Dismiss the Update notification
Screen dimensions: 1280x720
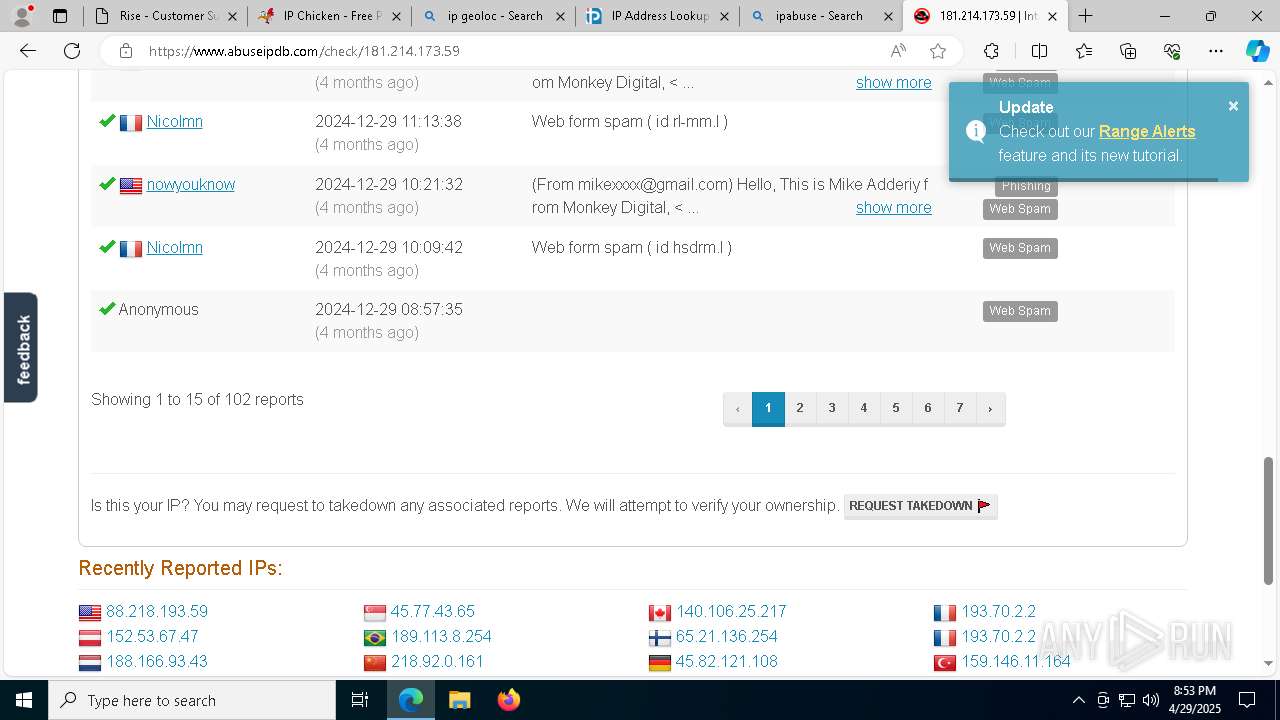point(1233,106)
